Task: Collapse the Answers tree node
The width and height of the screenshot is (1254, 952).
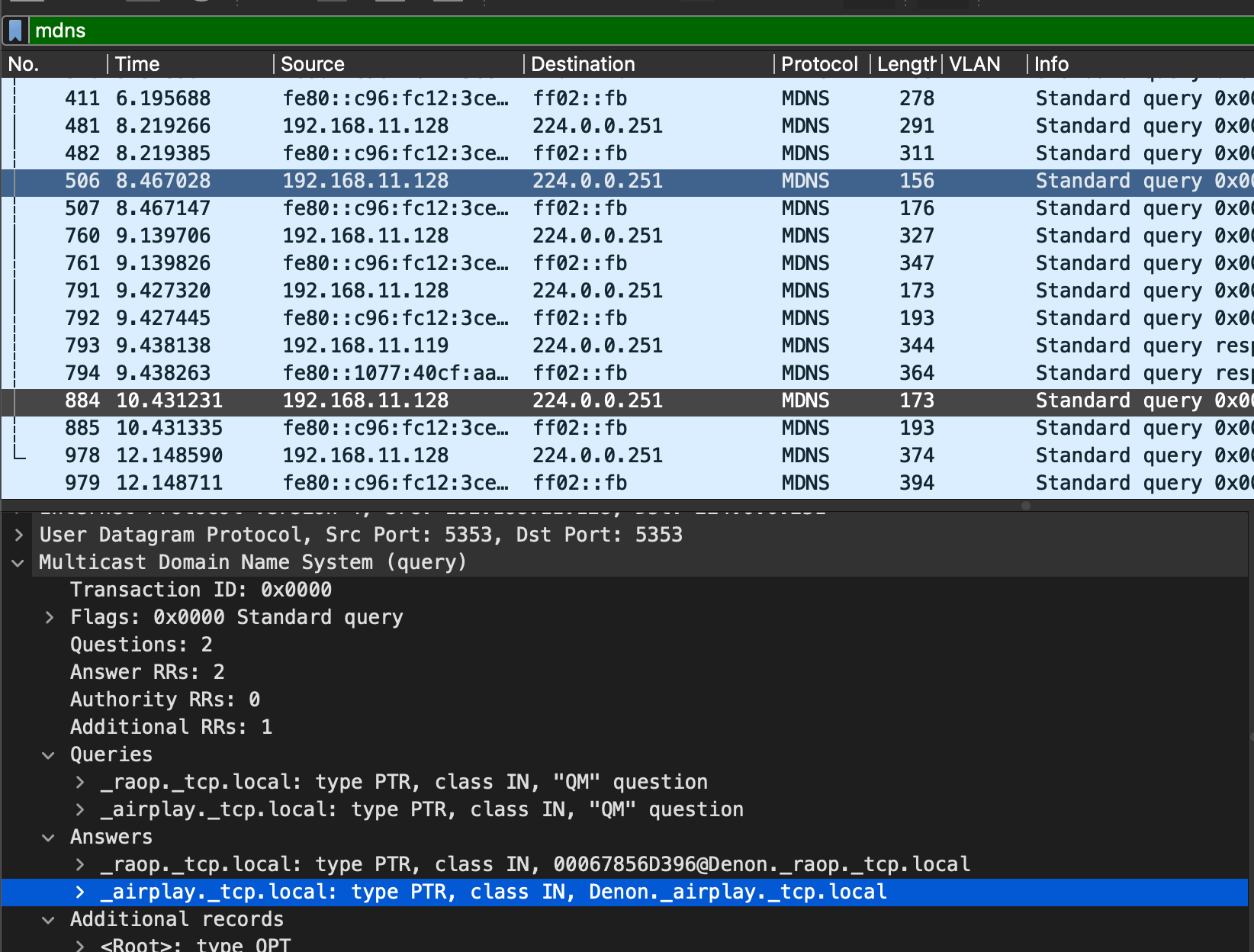Action: click(49, 837)
